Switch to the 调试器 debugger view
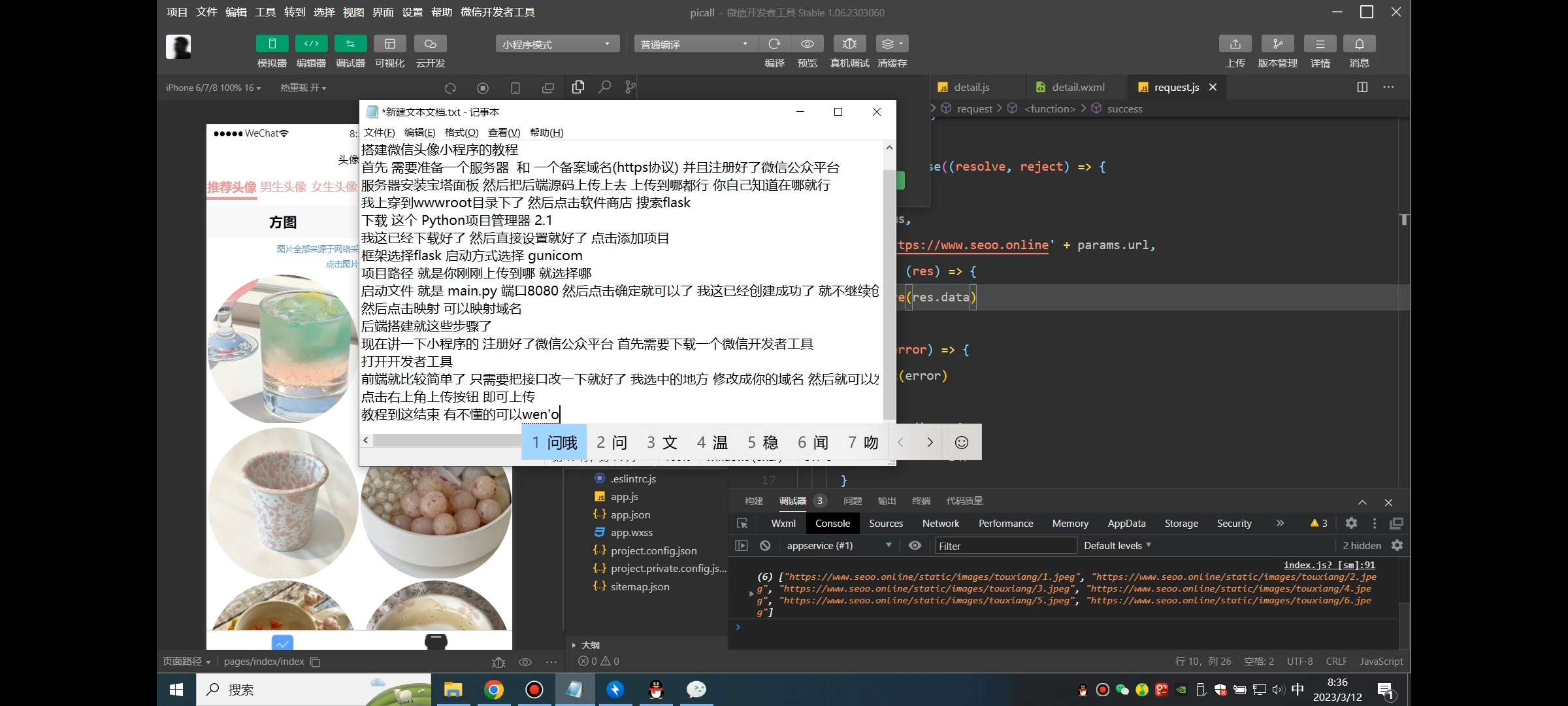This screenshot has width=1568, height=706. 350,51
